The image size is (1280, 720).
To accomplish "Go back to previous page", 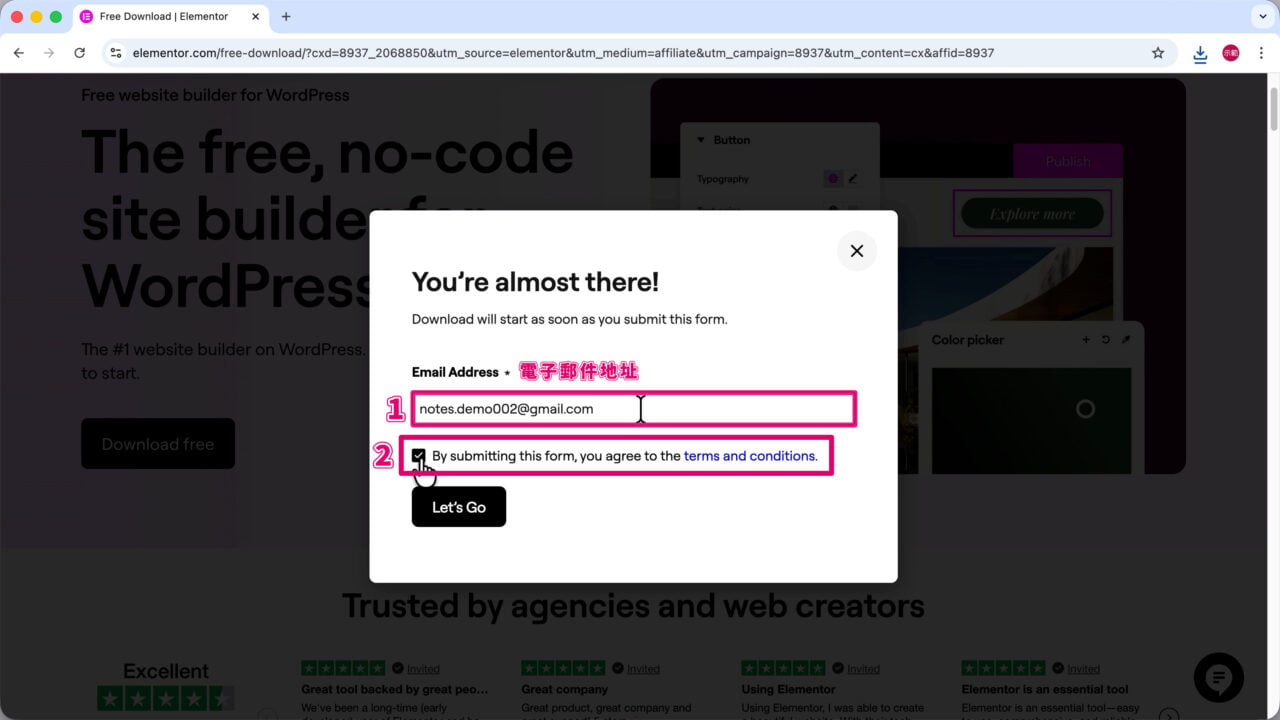I will [18, 53].
